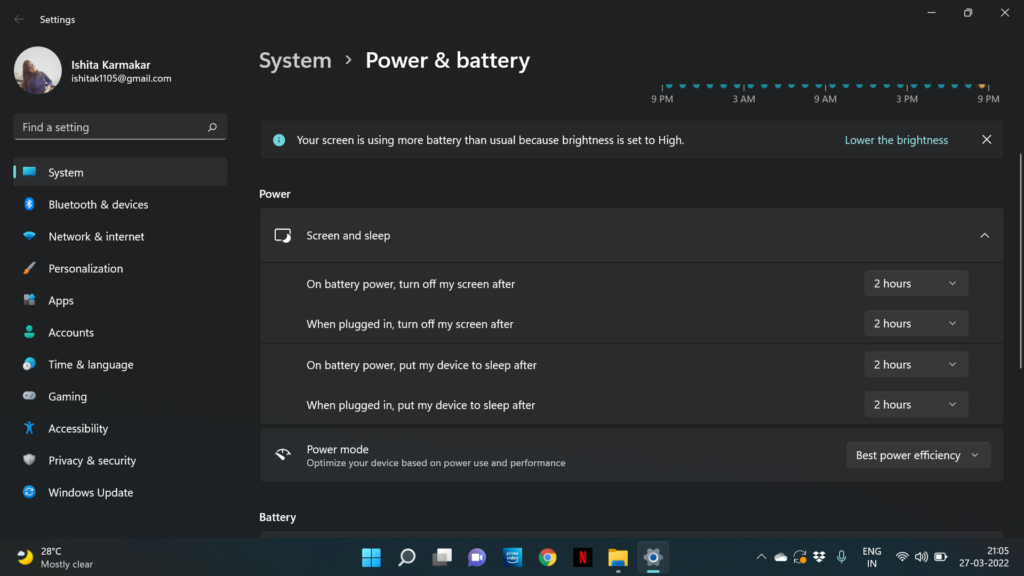
Task: Select System in the sidebar
Action: 120,172
